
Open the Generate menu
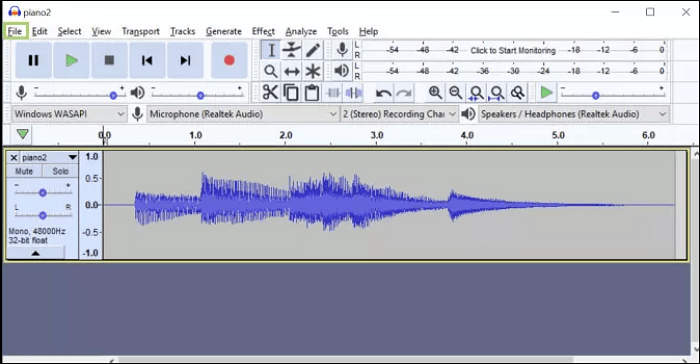coord(224,31)
